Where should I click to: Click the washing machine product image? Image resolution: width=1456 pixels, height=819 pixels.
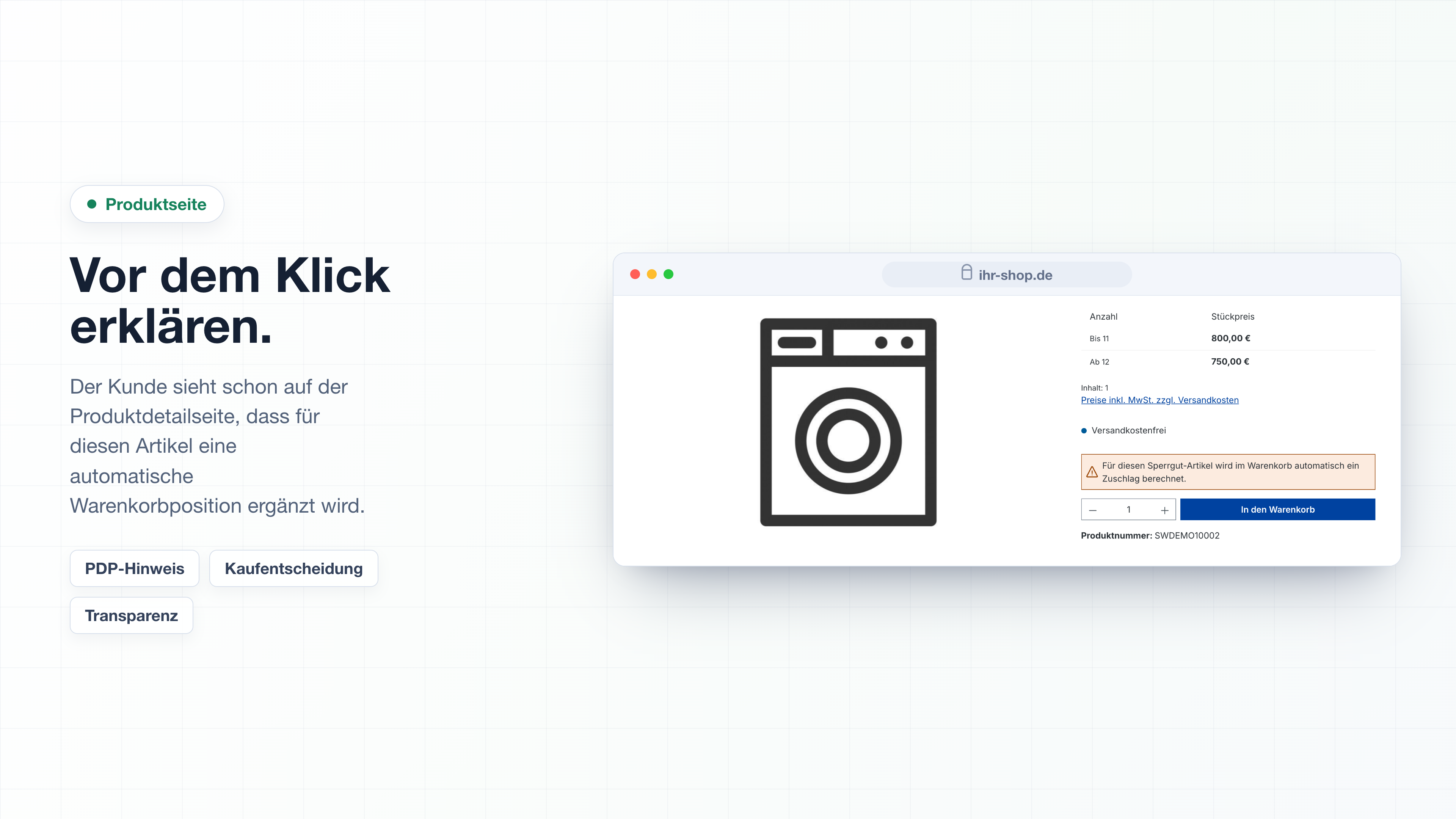point(848,422)
